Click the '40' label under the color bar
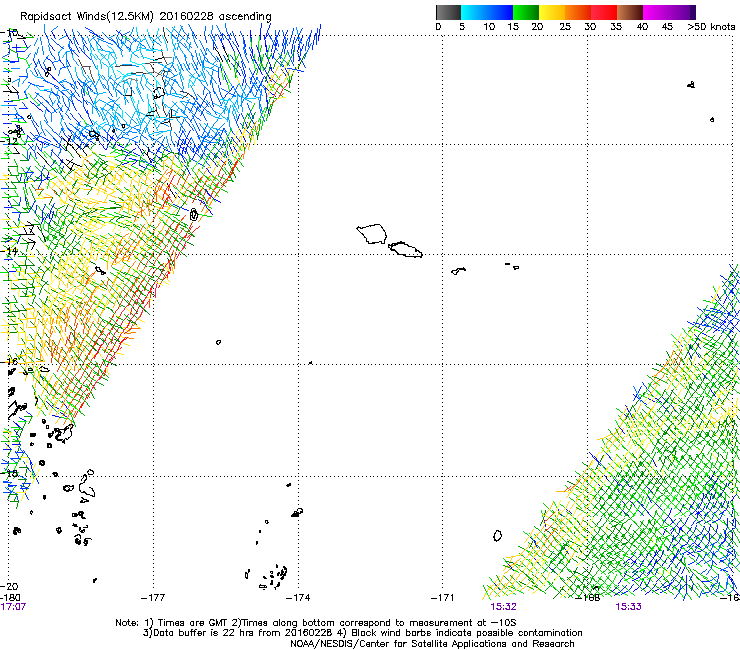The width and height of the screenshot is (740, 650). pyautogui.click(x=642, y=27)
